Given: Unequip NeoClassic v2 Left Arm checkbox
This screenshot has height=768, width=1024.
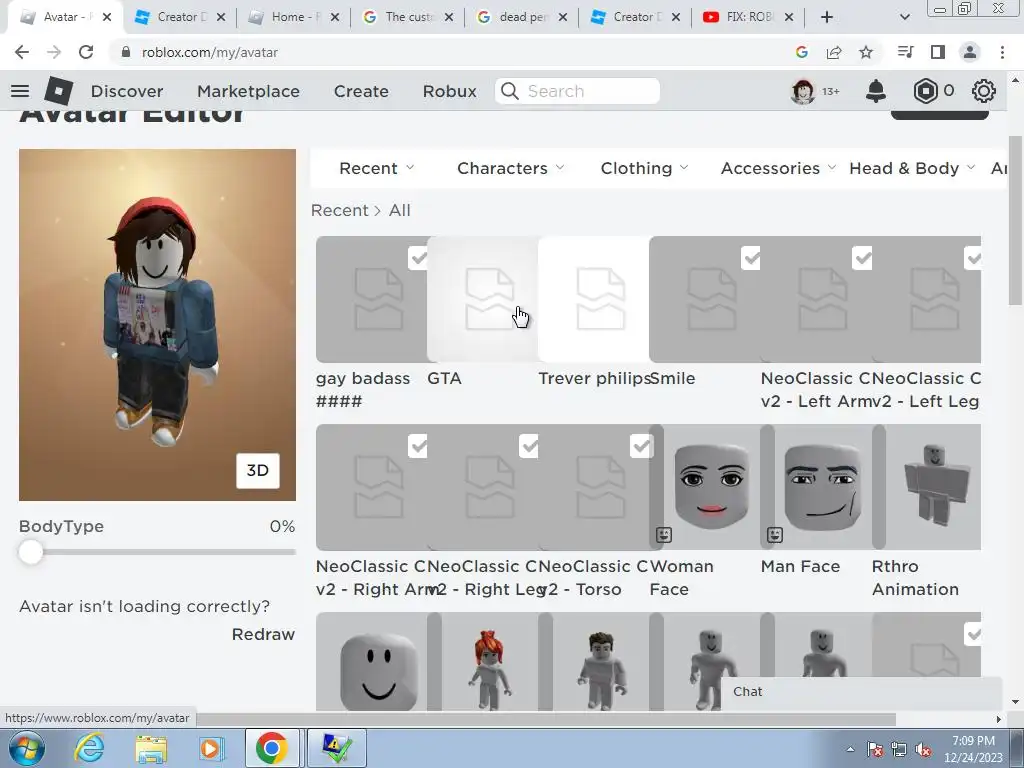Looking at the screenshot, I should 862,258.
